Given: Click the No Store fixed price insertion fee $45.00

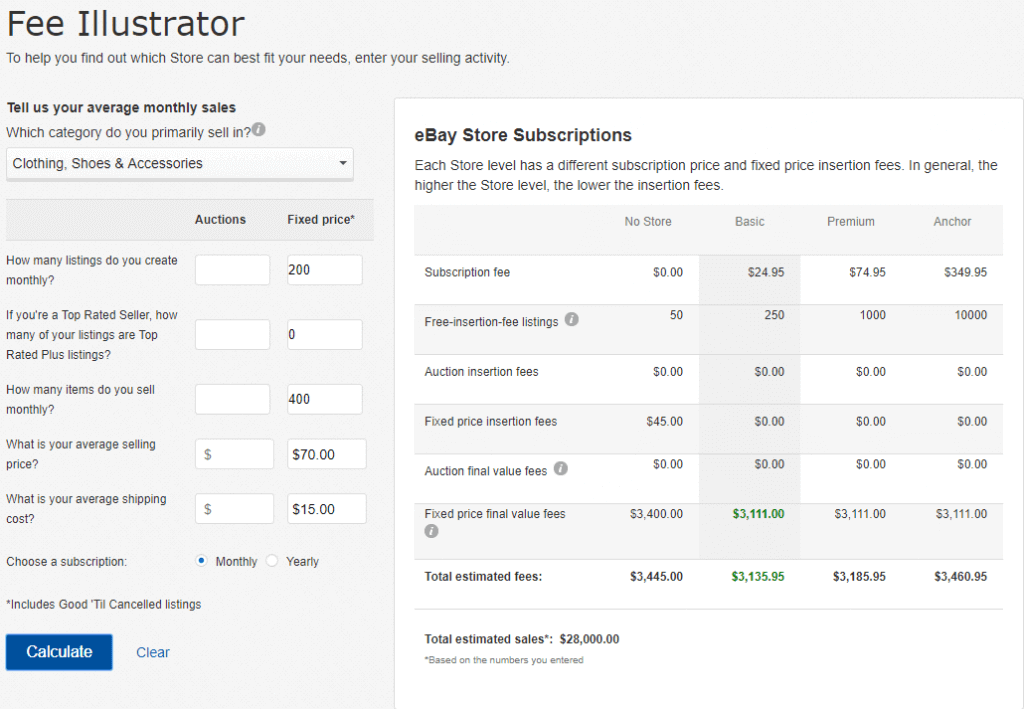Looking at the screenshot, I should pyautogui.click(x=665, y=421).
